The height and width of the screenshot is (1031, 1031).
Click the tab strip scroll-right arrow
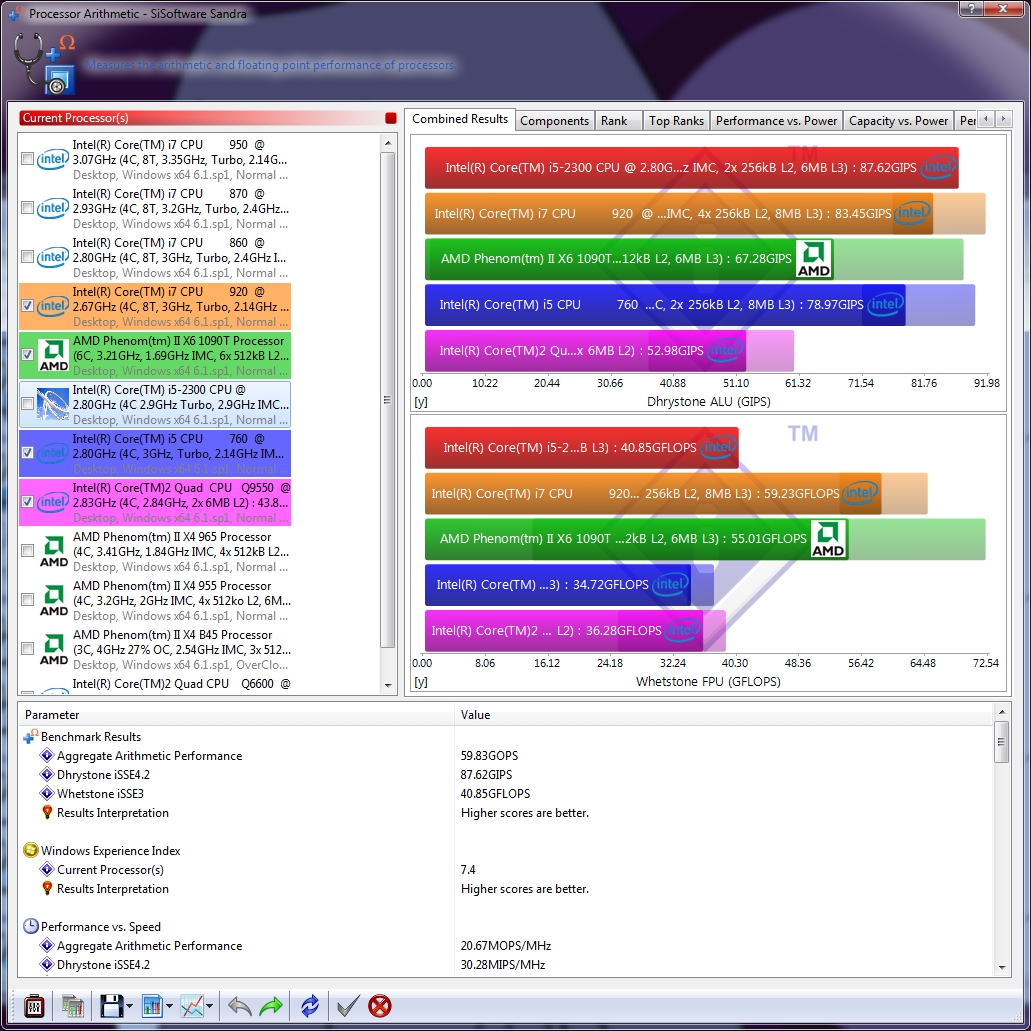[x=1003, y=119]
